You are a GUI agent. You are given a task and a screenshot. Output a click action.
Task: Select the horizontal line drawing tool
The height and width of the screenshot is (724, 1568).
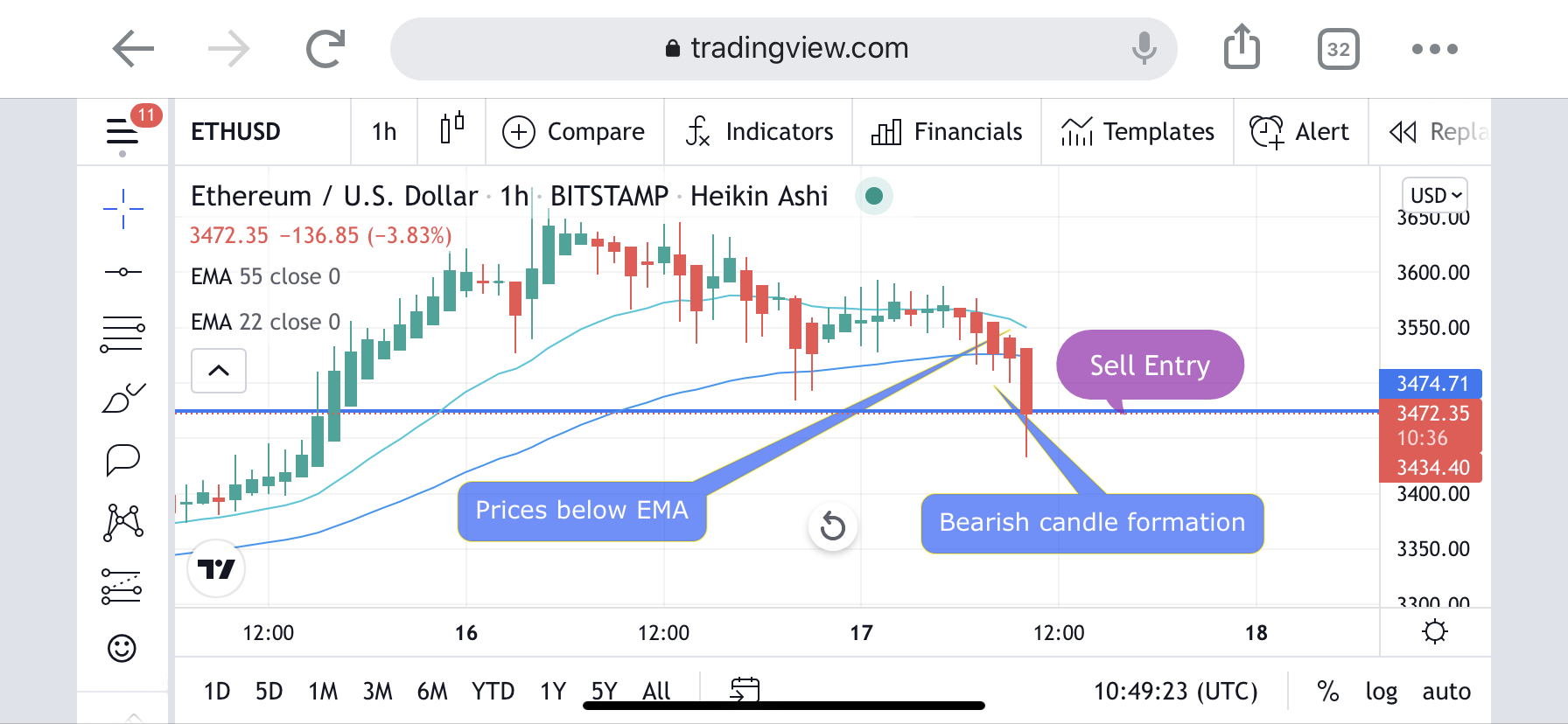point(122,272)
